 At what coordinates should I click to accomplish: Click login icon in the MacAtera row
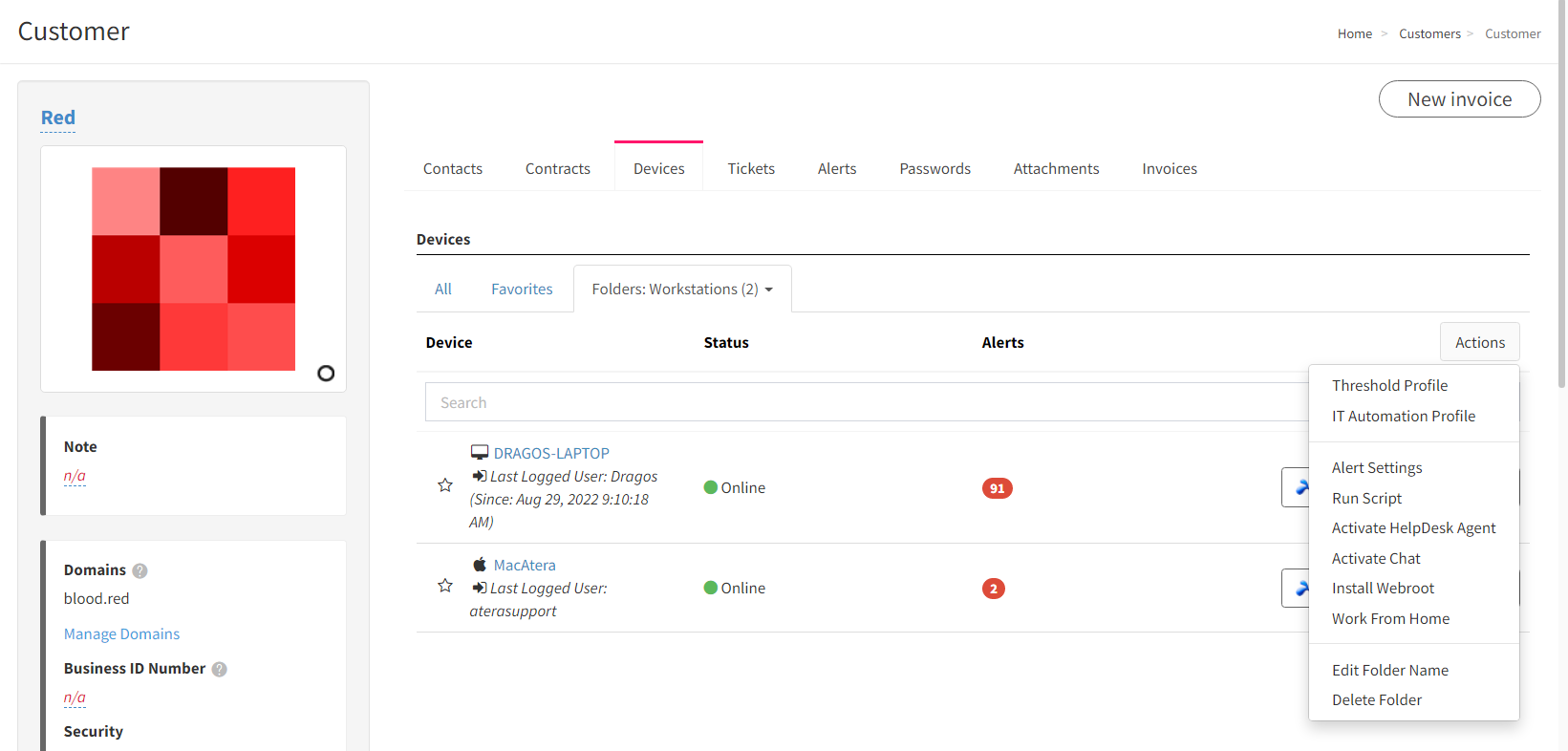click(480, 588)
